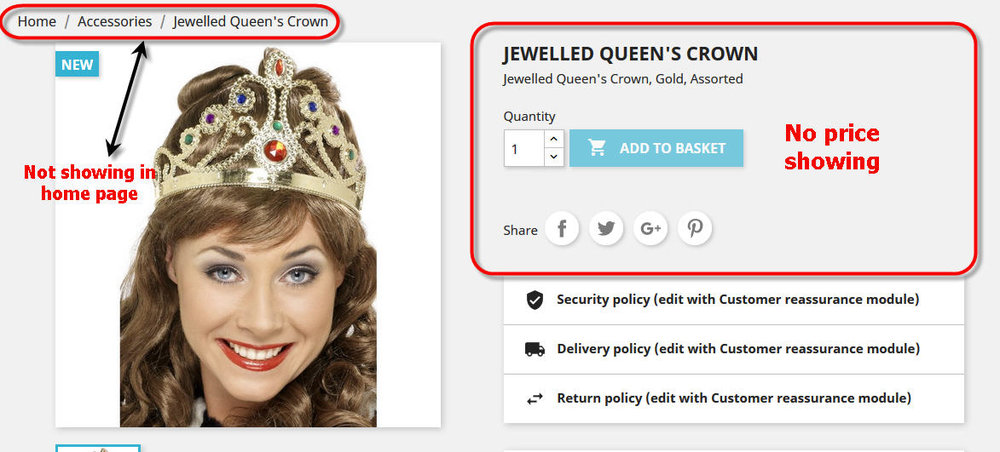Click the NEW product flag label

(x=77, y=64)
